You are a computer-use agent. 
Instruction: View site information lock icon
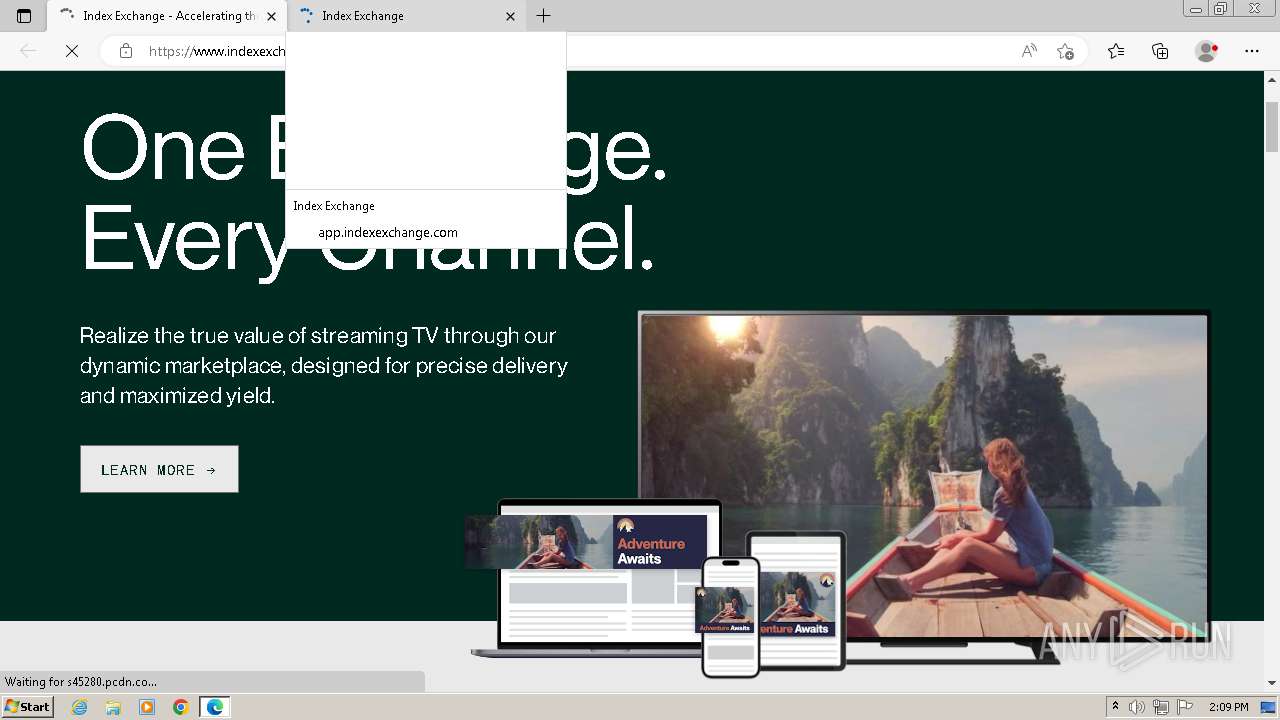126,51
